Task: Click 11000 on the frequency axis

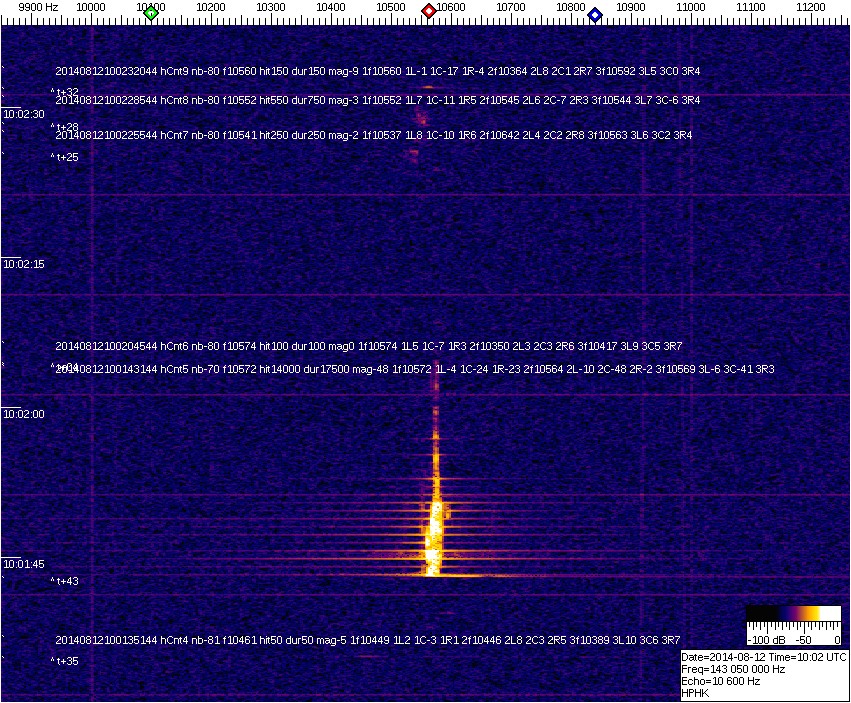Action: (691, 7)
